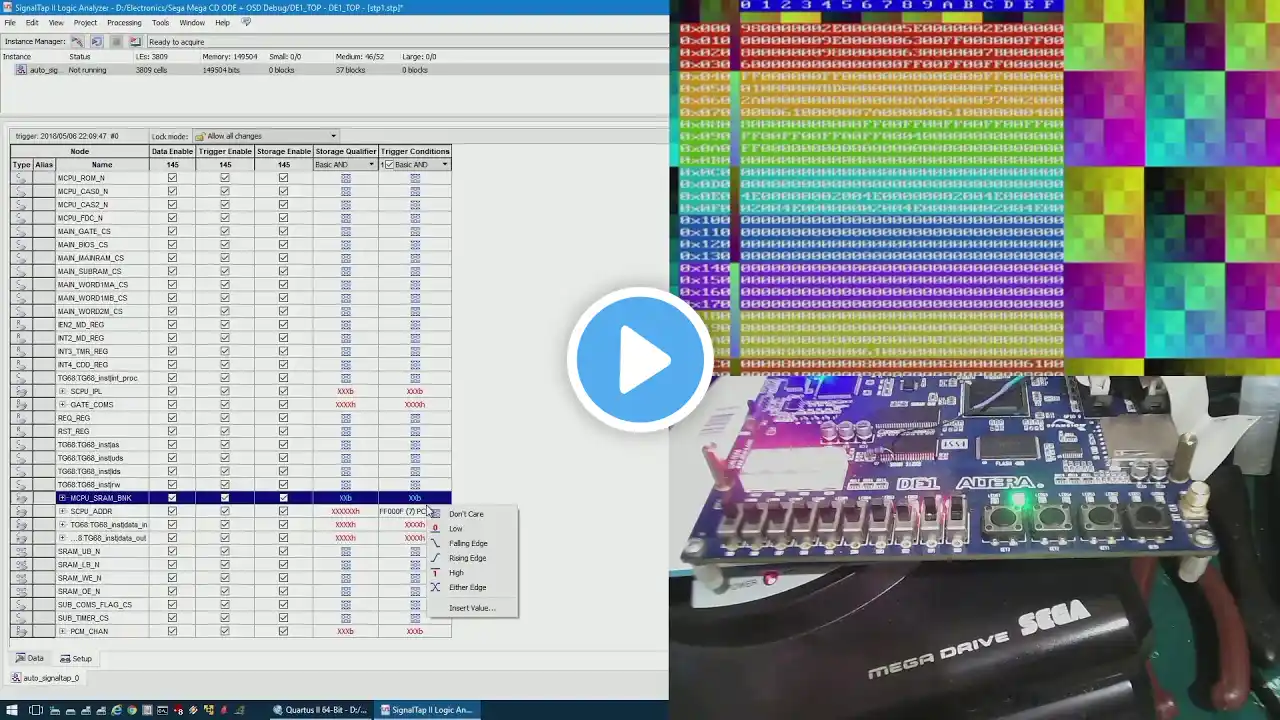The width and height of the screenshot is (1280, 720).
Task: Click the Read Data icon in Instance Manager
Action: (x=135, y=41)
